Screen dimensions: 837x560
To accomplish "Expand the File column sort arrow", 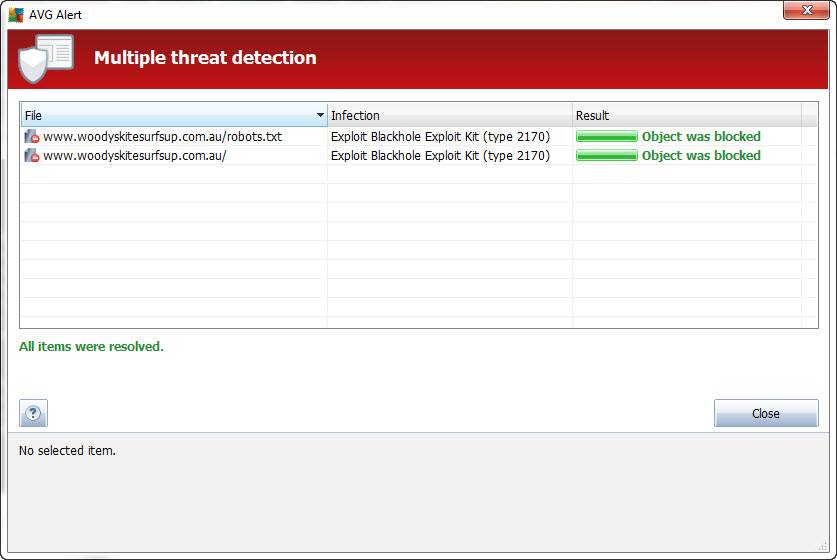I will point(320,116).
